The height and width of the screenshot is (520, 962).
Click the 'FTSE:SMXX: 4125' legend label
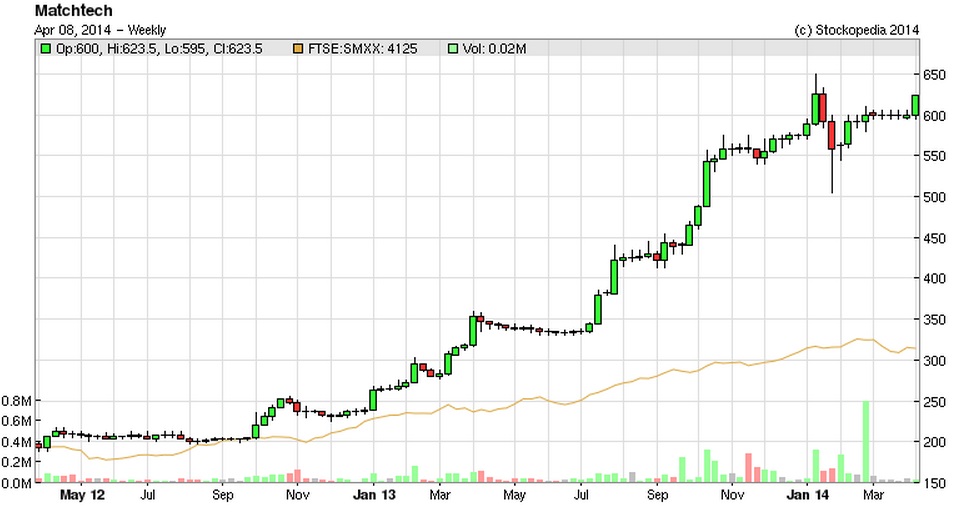(363, 48)
